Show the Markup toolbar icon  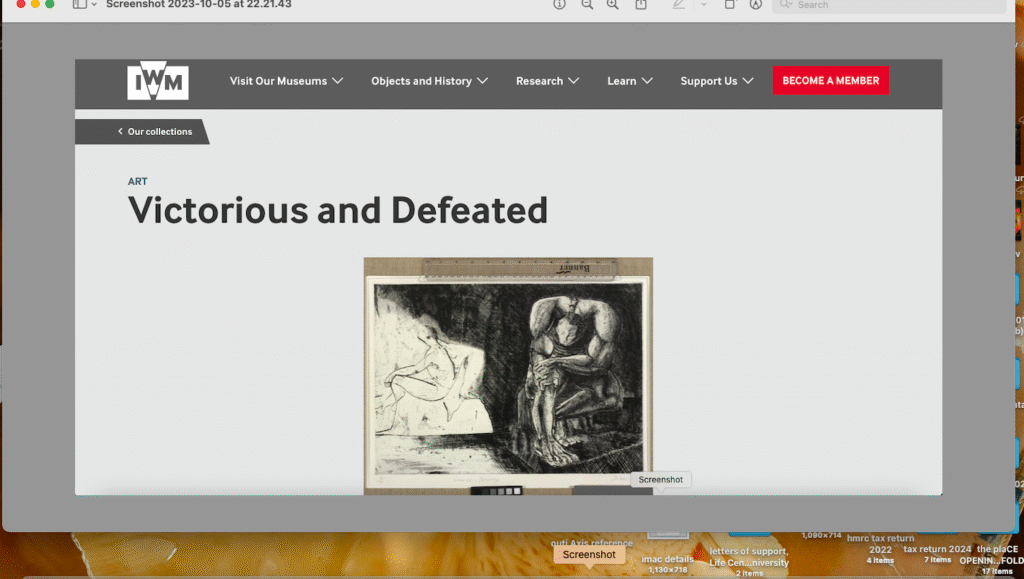(x=756, y=5)
